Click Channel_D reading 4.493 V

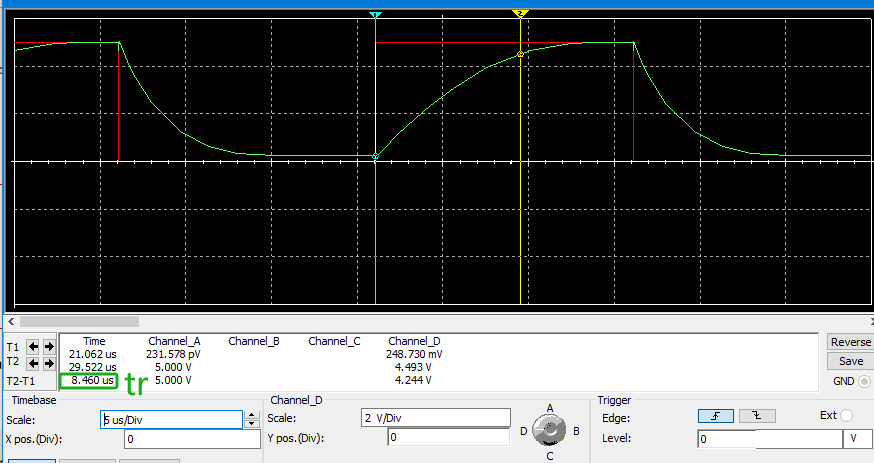tap(413, 367)
